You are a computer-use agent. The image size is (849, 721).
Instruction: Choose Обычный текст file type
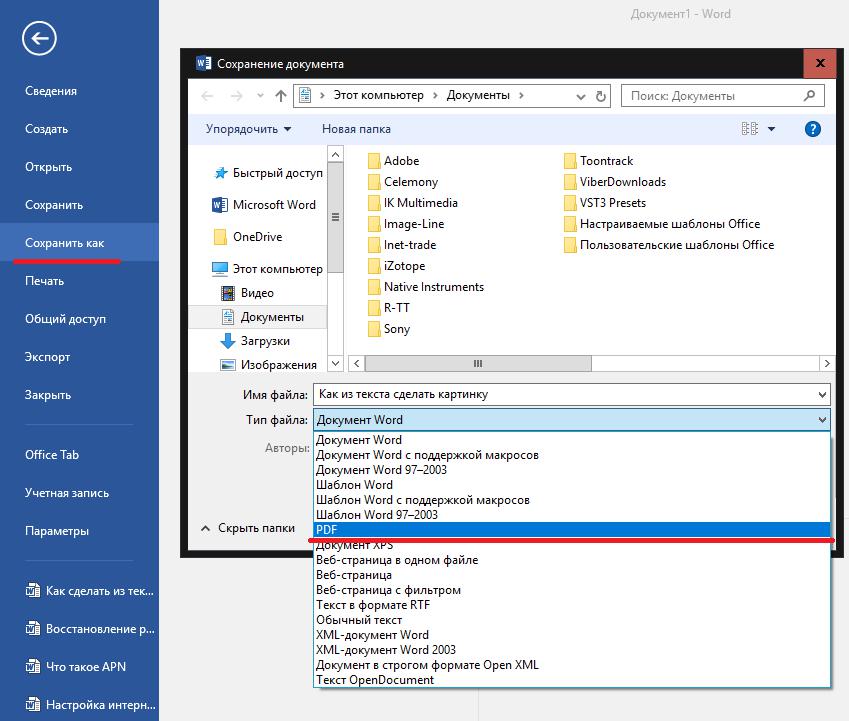tap(572, 620)
